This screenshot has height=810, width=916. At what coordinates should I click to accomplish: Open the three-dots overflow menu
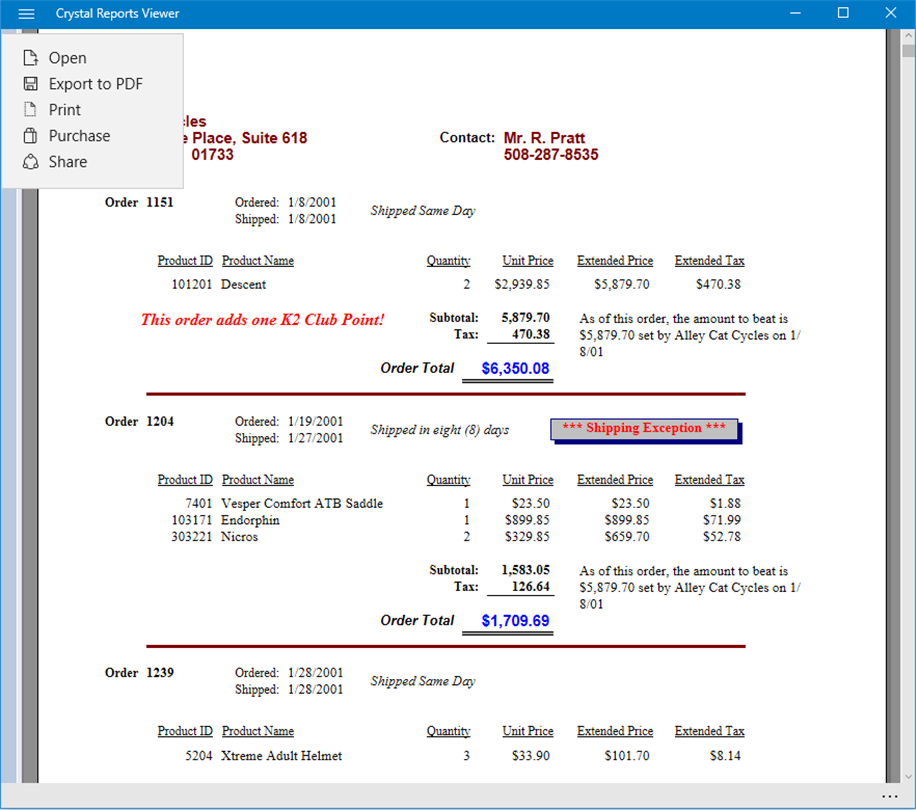tap(889, 796)
